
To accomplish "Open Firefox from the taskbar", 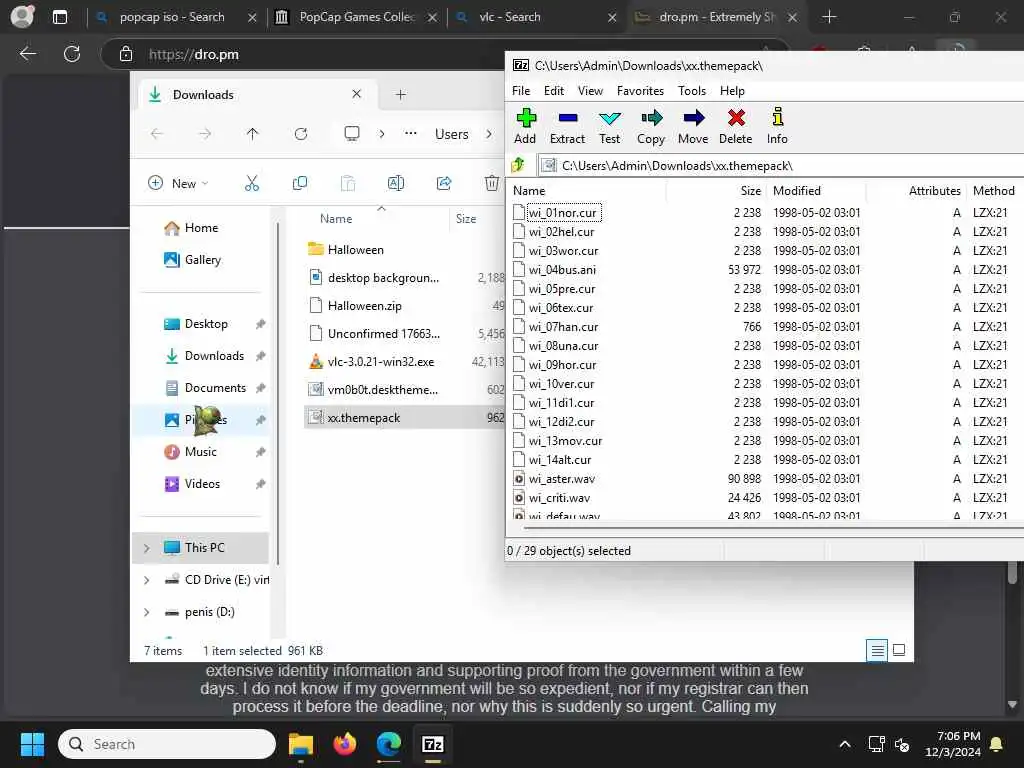I will [345, 744].
